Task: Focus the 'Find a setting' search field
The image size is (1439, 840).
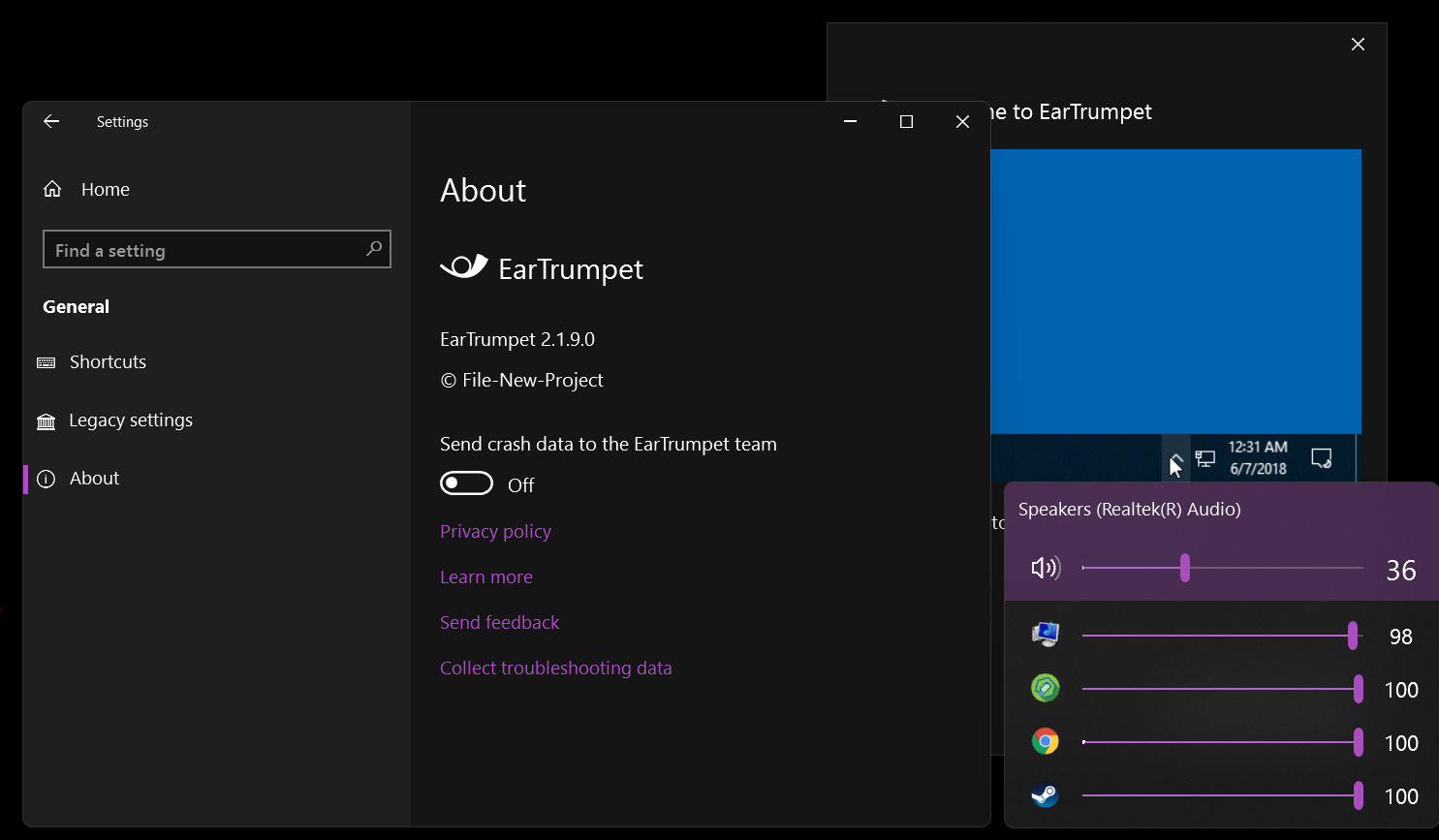Action: point(217,249)
